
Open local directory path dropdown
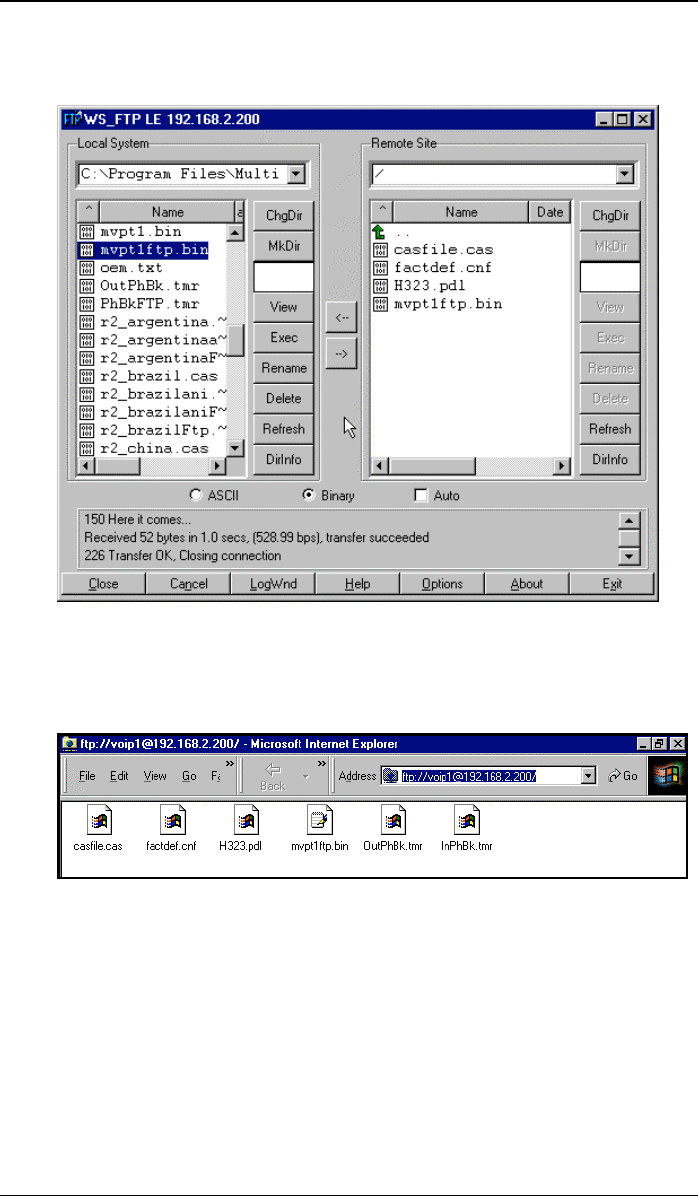coord(296,175)
